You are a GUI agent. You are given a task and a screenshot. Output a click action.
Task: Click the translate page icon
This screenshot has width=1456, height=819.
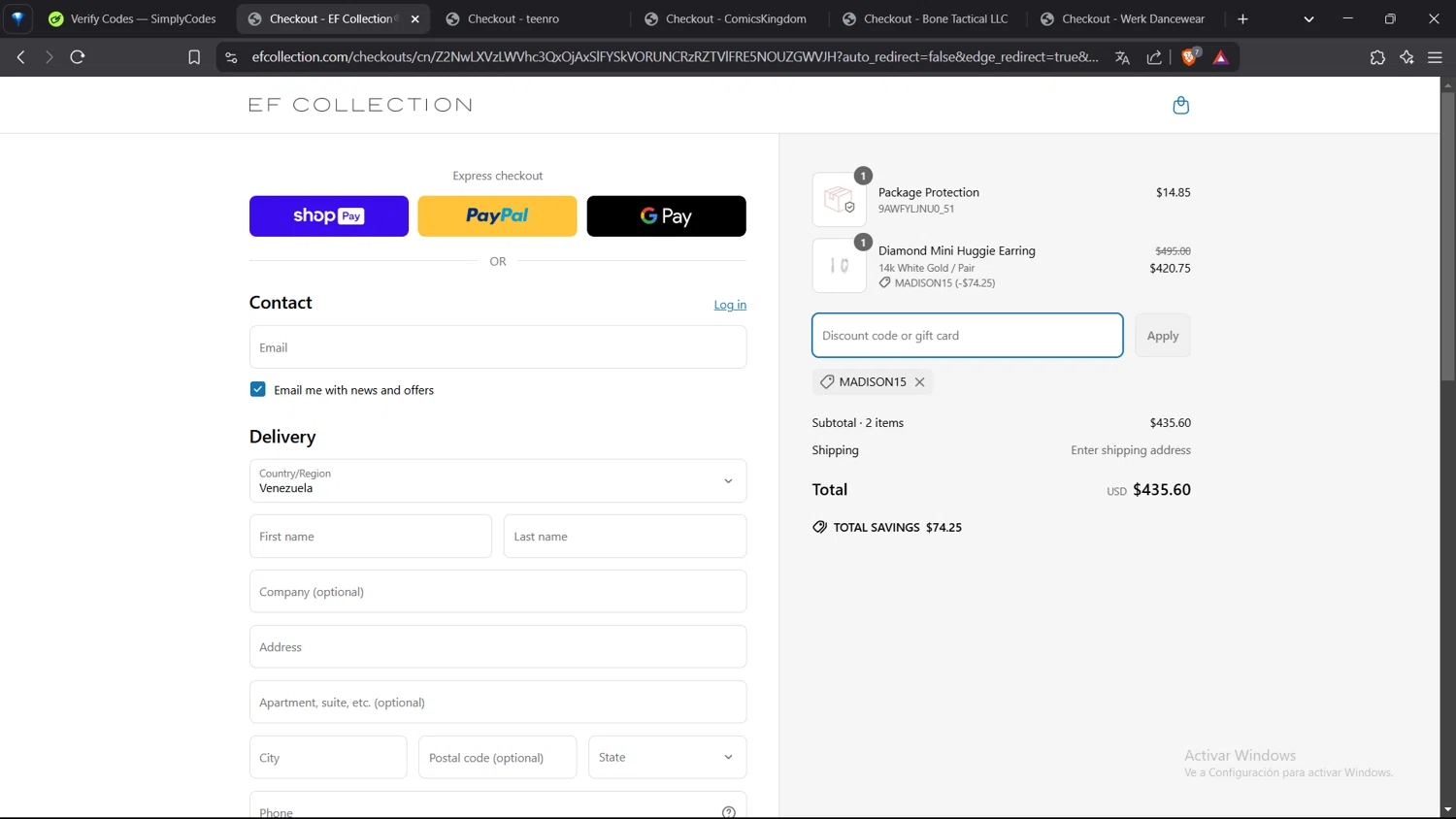coord(1122,57)
